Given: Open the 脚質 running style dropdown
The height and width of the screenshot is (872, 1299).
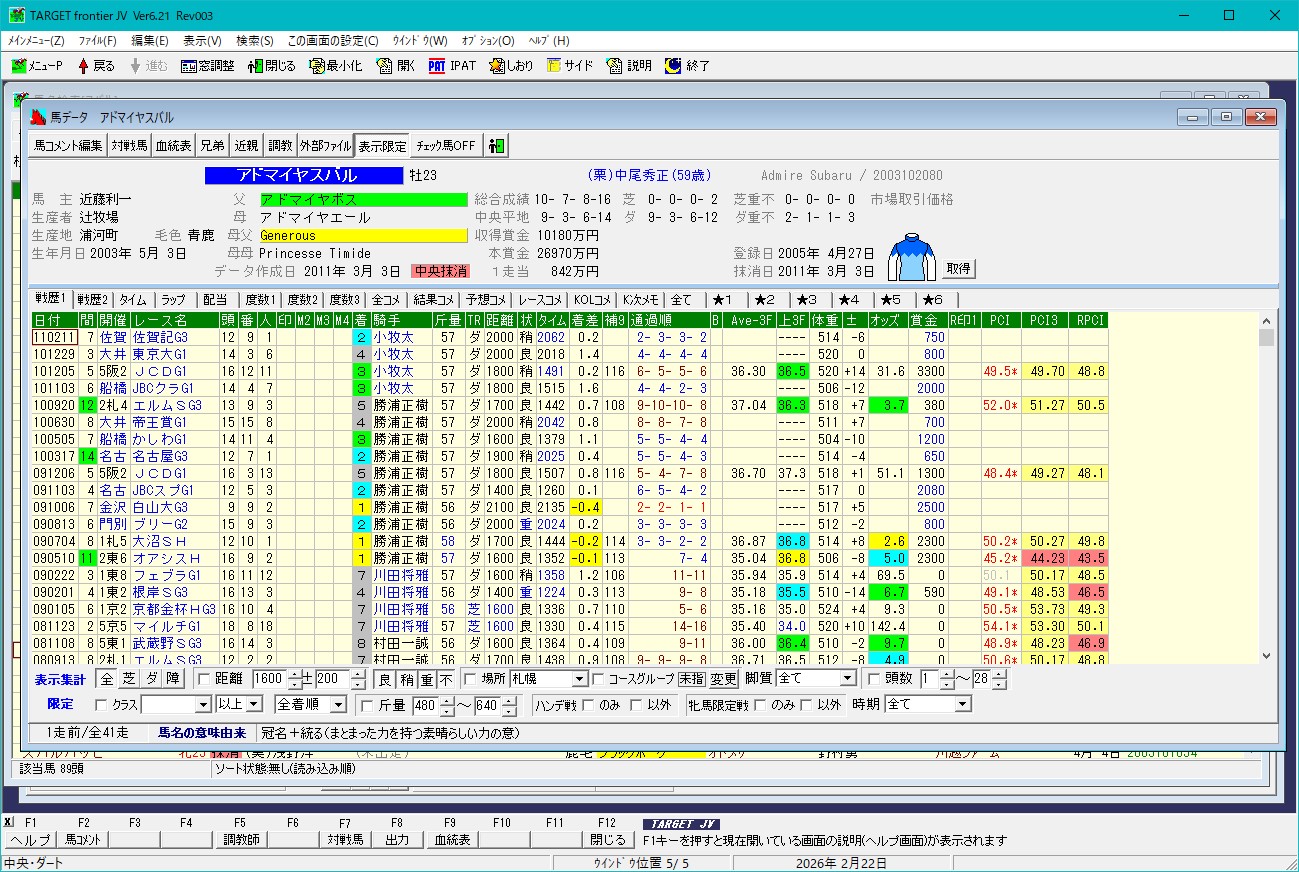Looking at the screenshot, I should tap(847, 679).
